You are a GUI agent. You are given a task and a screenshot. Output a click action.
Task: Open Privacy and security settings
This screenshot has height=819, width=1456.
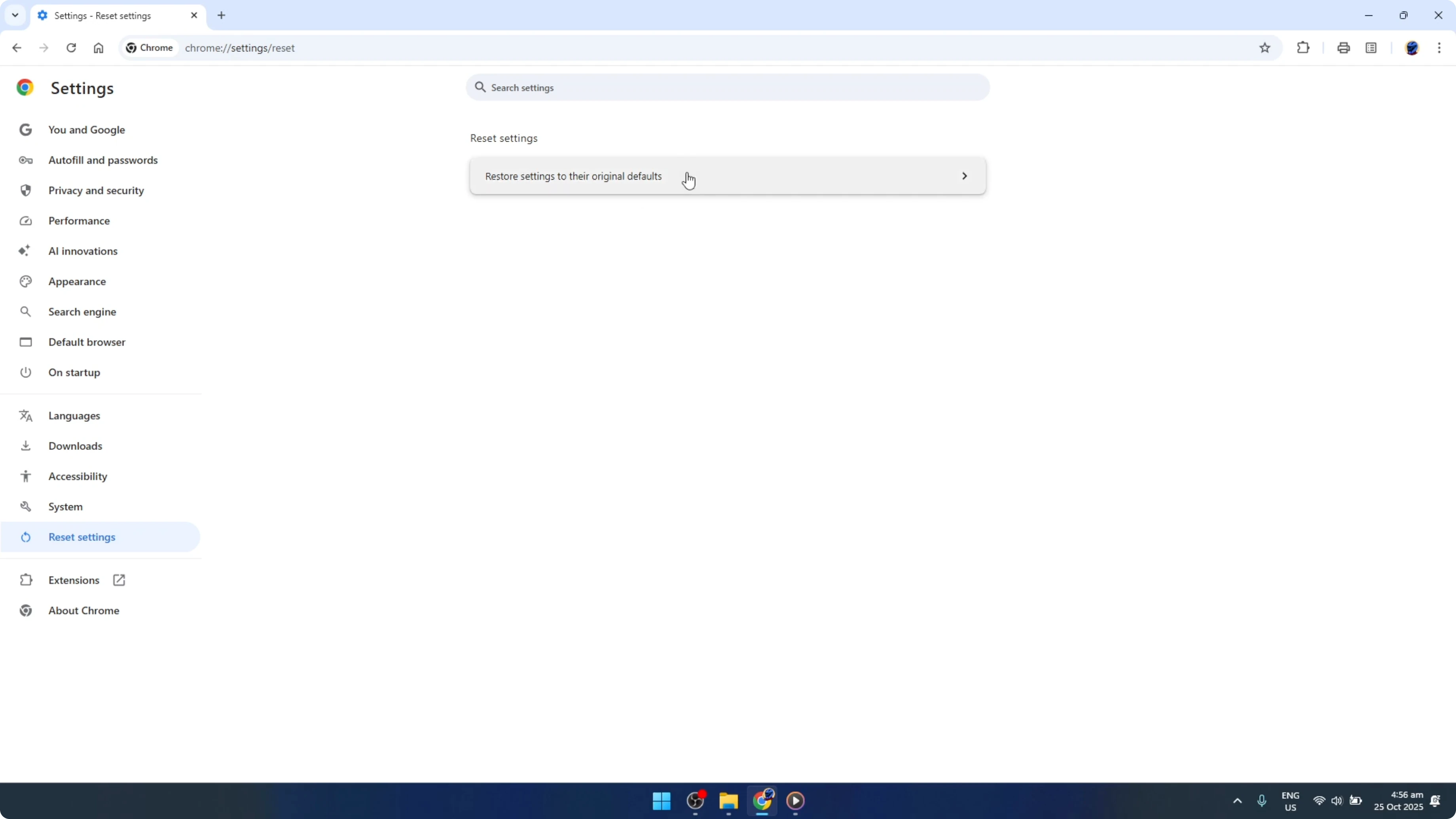[96, 190]
